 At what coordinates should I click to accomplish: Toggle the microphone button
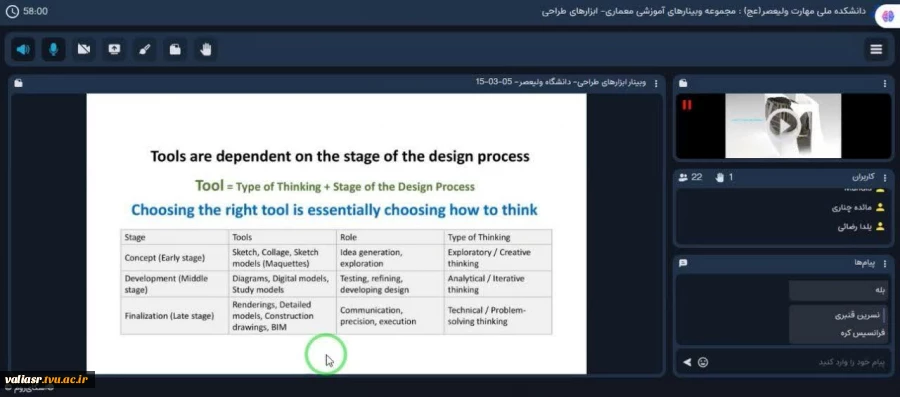53,49
